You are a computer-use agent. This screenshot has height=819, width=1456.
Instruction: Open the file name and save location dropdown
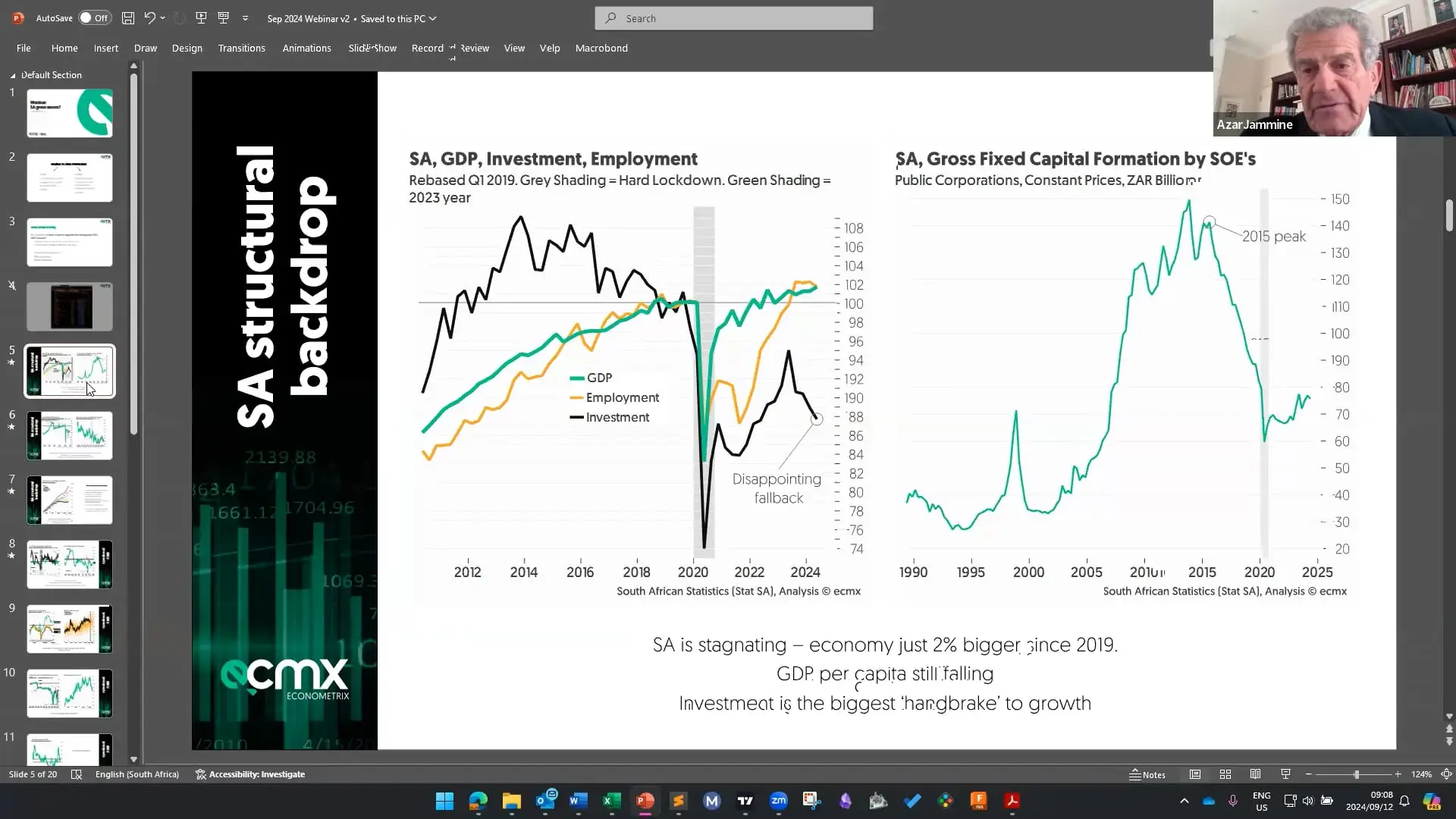coord(432,18)
